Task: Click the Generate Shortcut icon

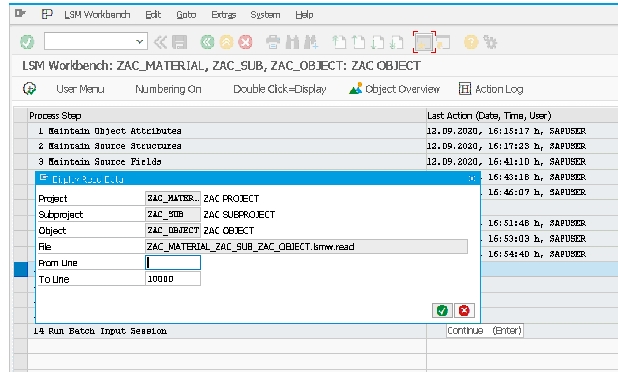Action: click(x=443, y=42)
